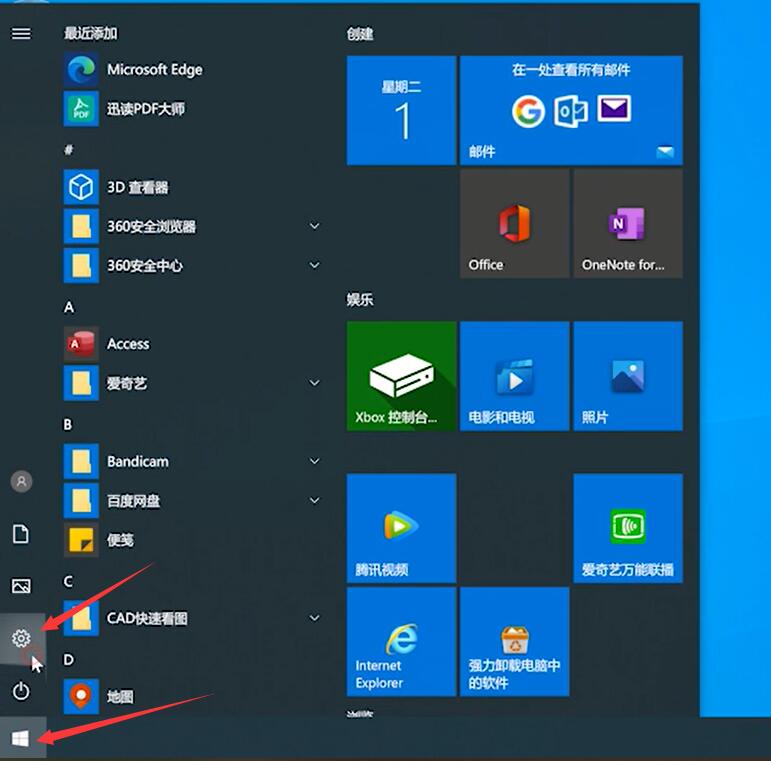The image size is (771, 761).
Task: Open 地图 maps app
Action: coord(192,697)
